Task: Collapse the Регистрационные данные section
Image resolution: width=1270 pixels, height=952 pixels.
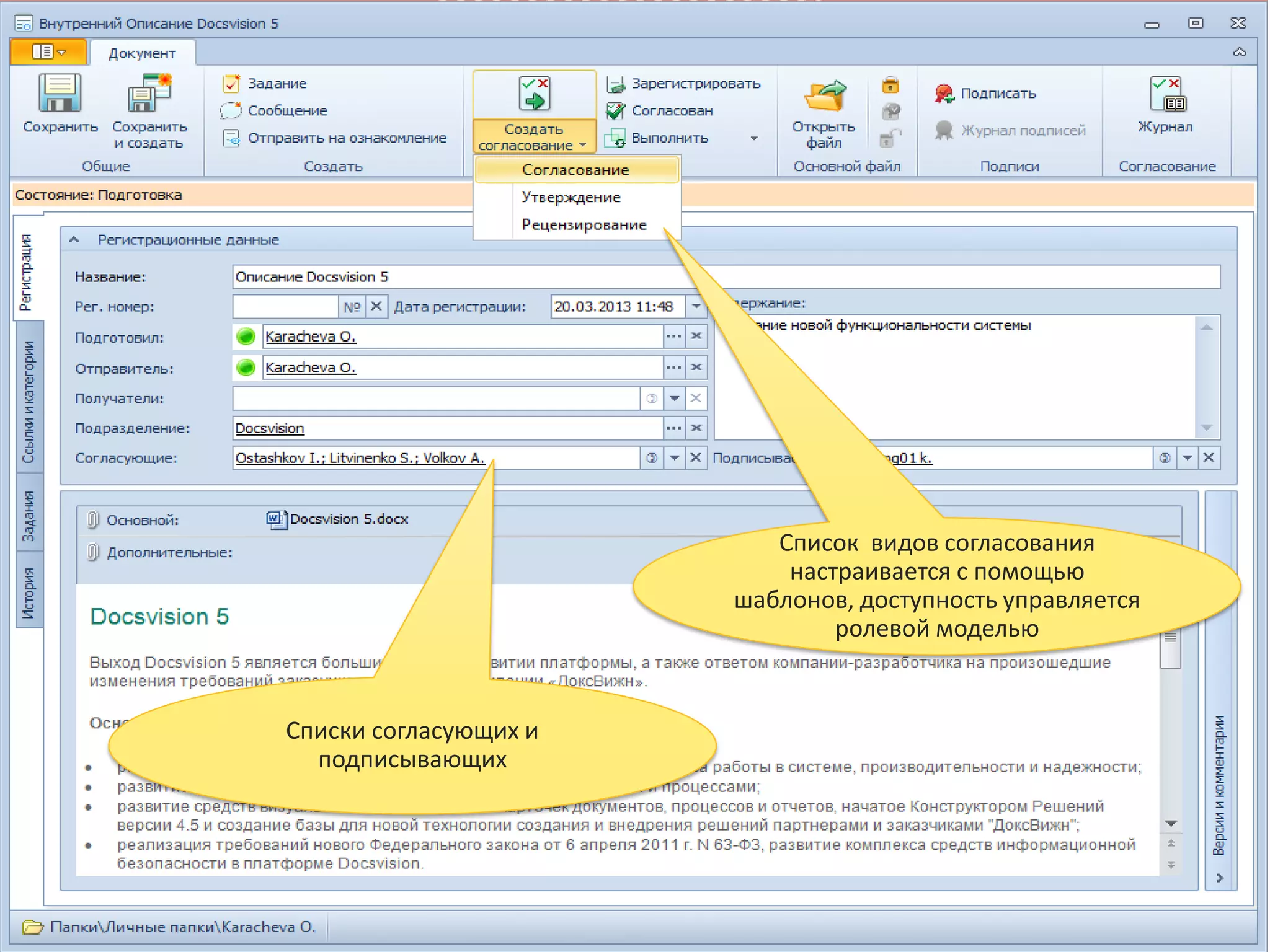Action: click(x=74, y=240)
